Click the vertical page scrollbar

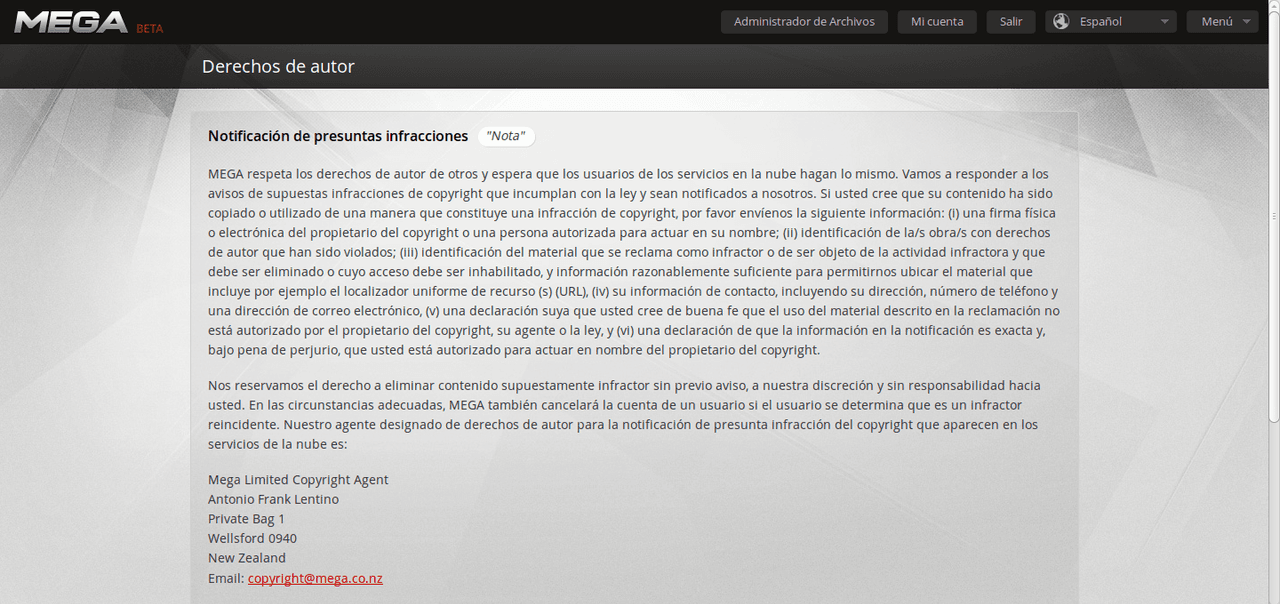pyautogui.click(x=1273, y=250)
